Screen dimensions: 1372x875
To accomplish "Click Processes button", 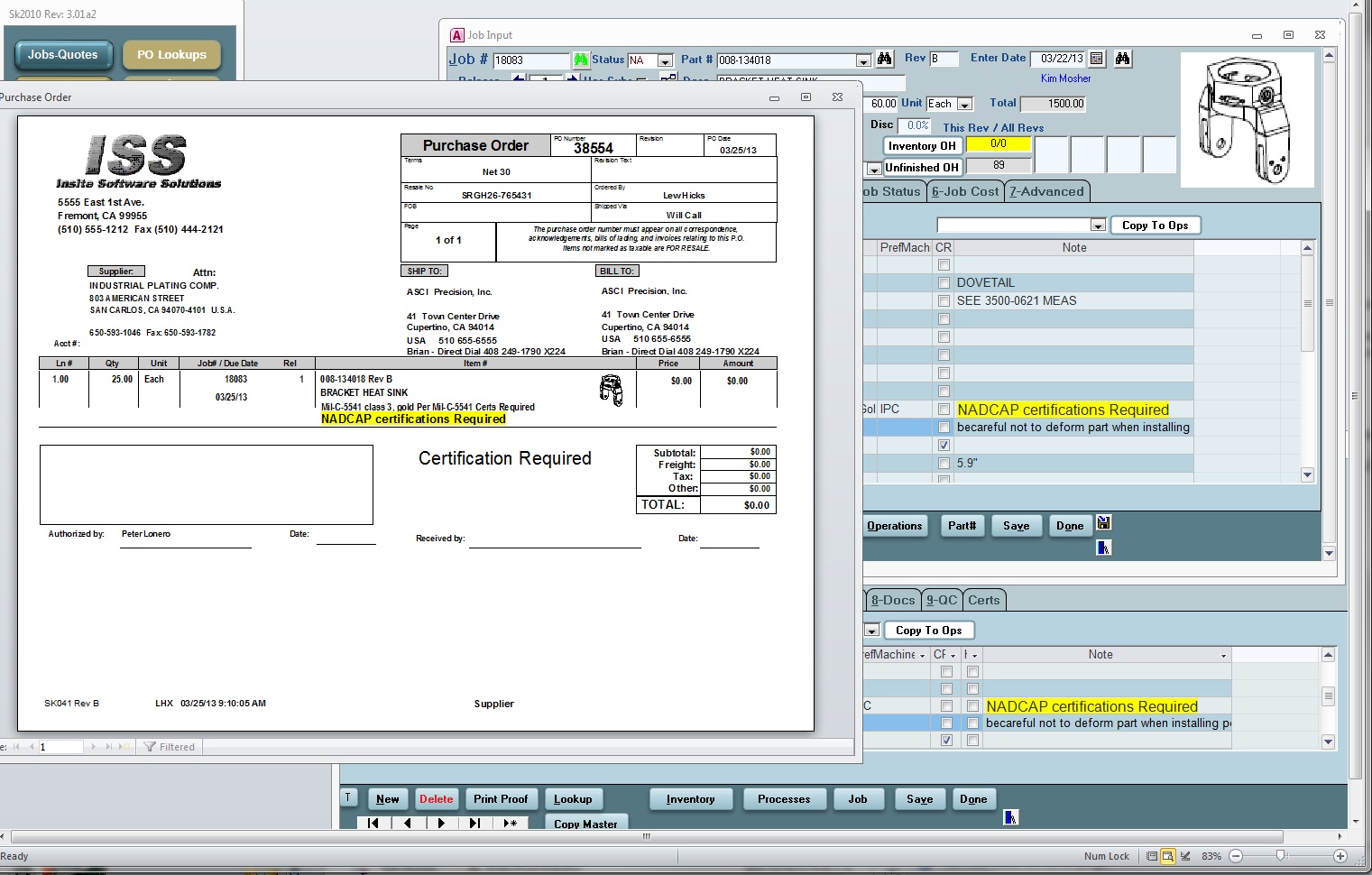I will (784, 799).
